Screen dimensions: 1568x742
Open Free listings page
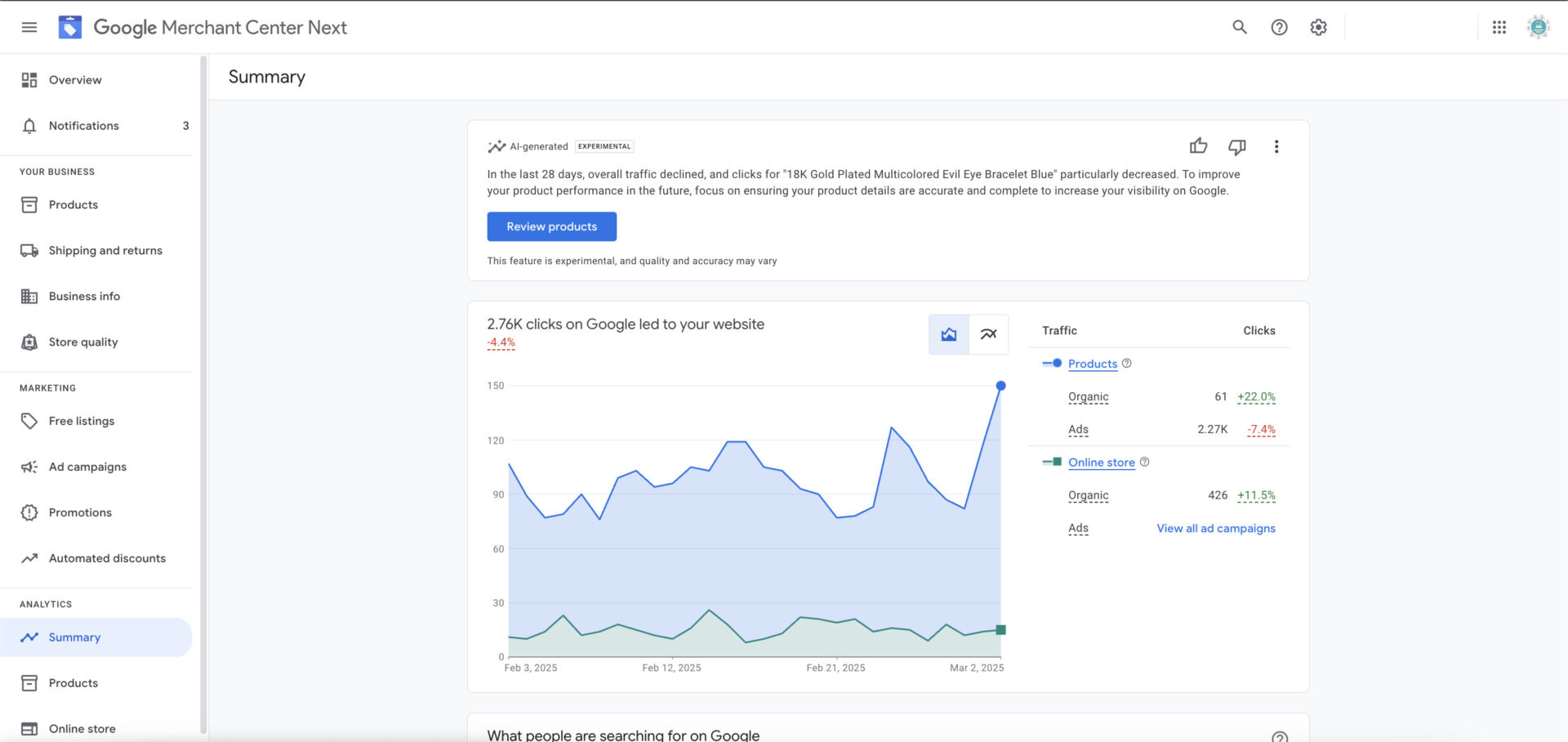pos(96,421)
